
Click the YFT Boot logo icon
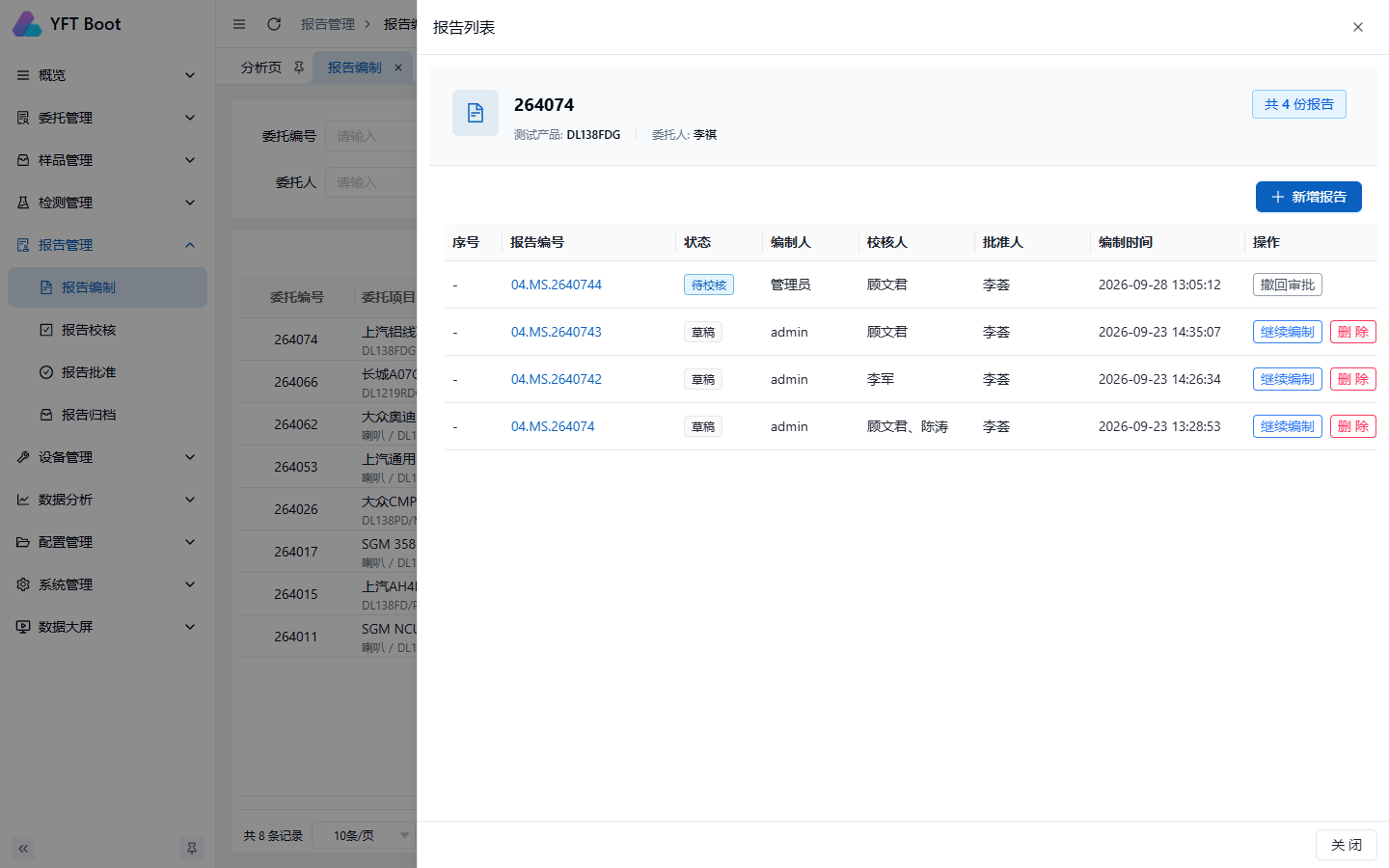pos(27,24)
